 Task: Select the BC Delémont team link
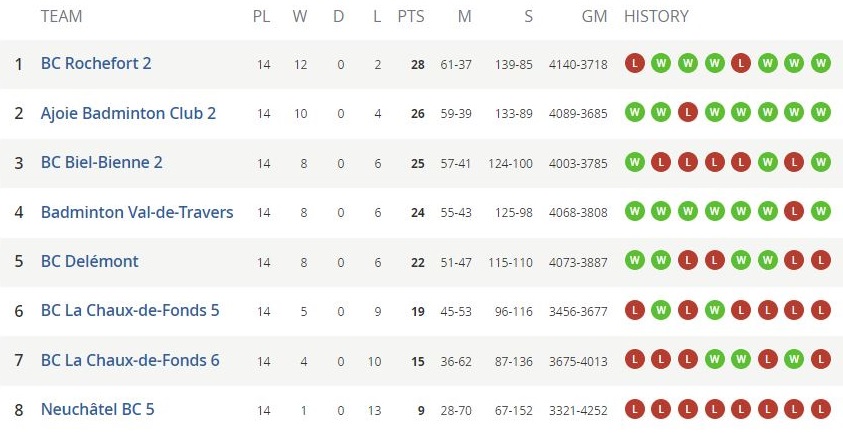coord(90,261)
